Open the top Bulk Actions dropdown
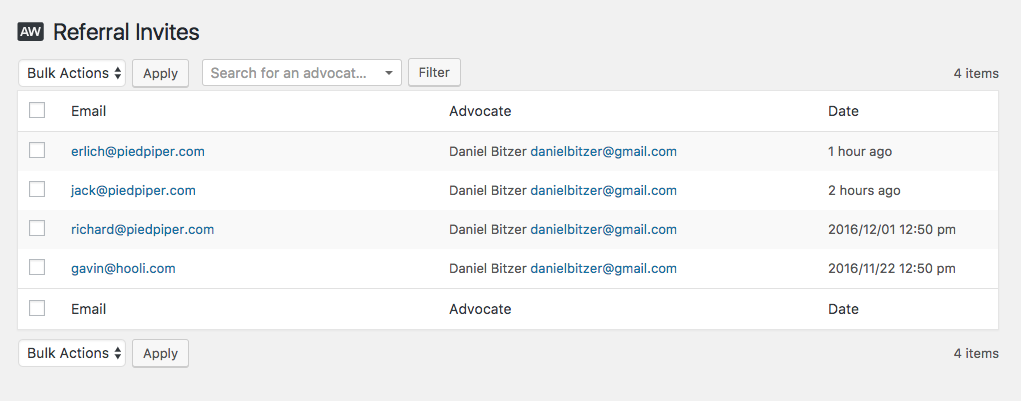This screenshot has width=1021, height=401. 72,73
